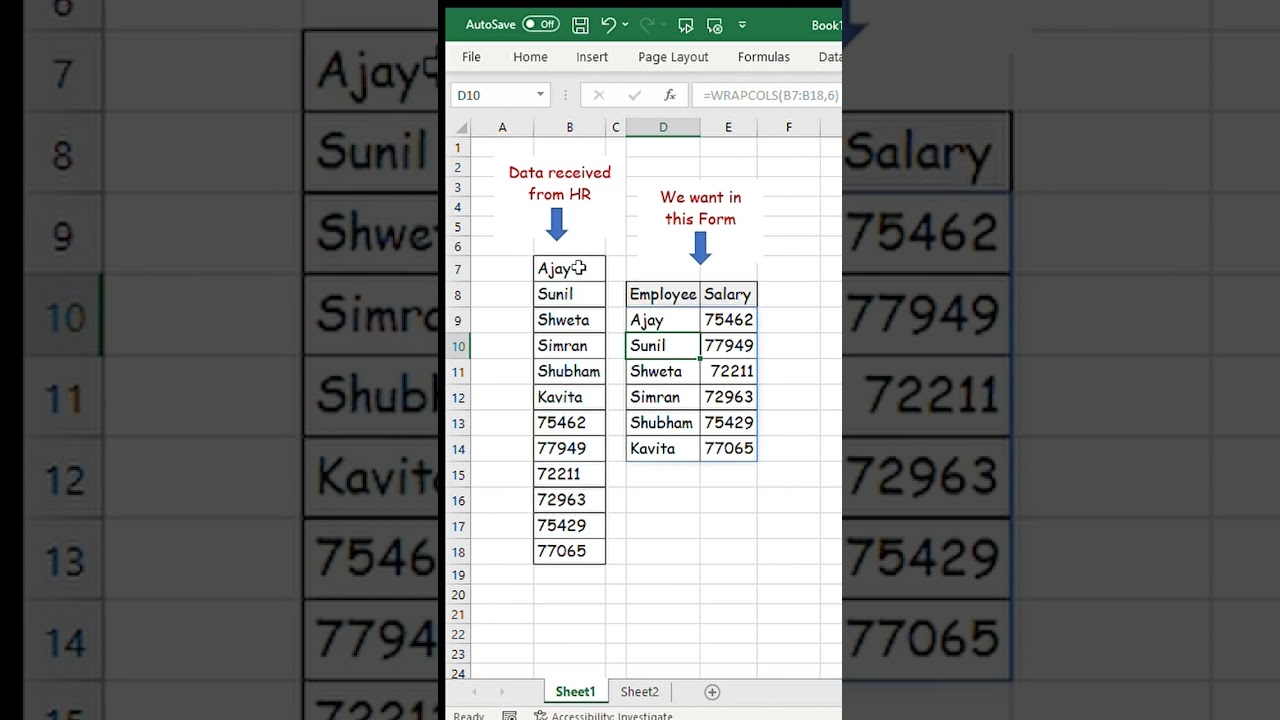Viewport: 1280px width, 720px height.
Task: Click the quick access icon right of Redo
Action: click(x=686, y=25)
